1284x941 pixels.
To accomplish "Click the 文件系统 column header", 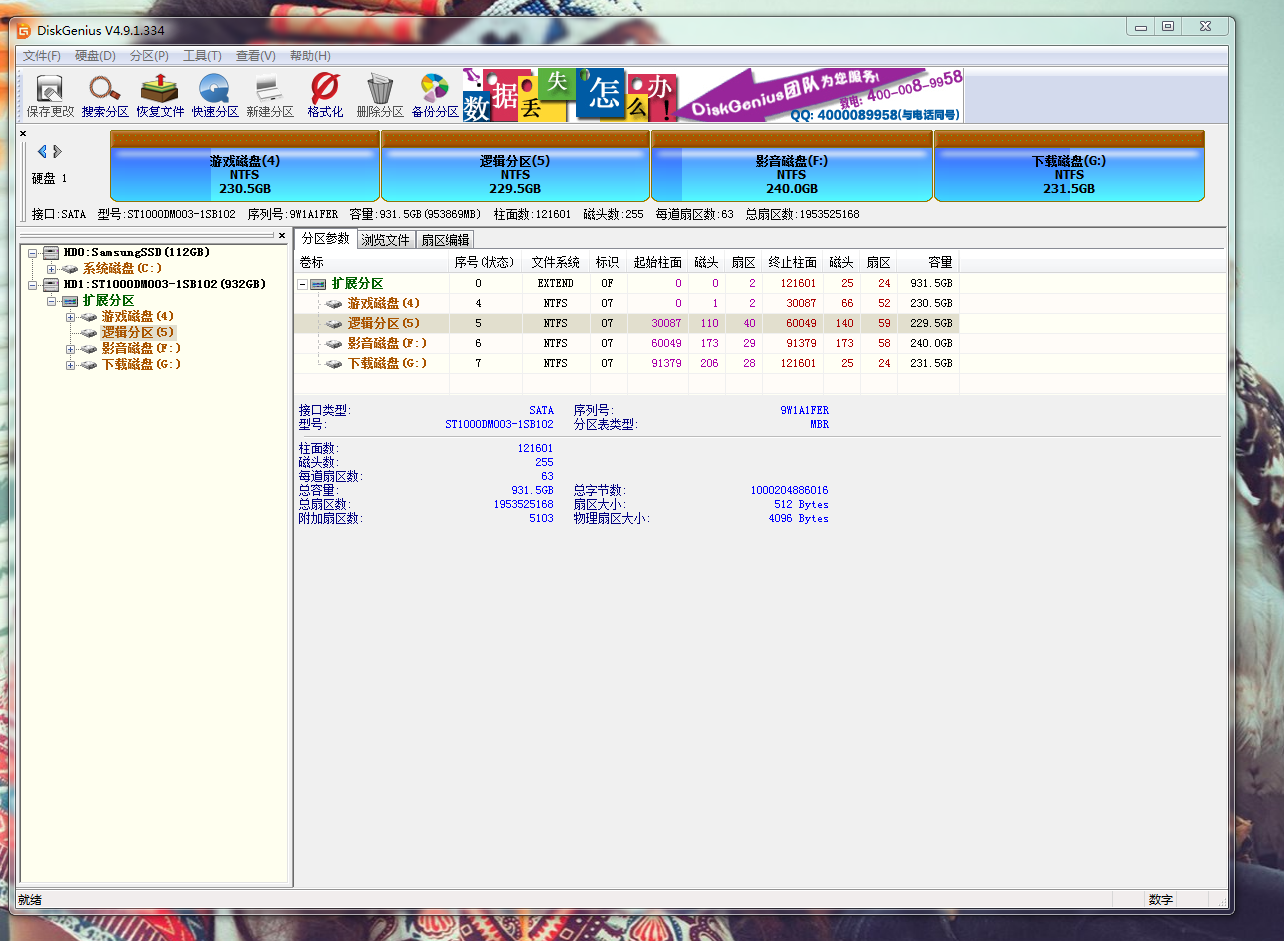I will (556, 262).
